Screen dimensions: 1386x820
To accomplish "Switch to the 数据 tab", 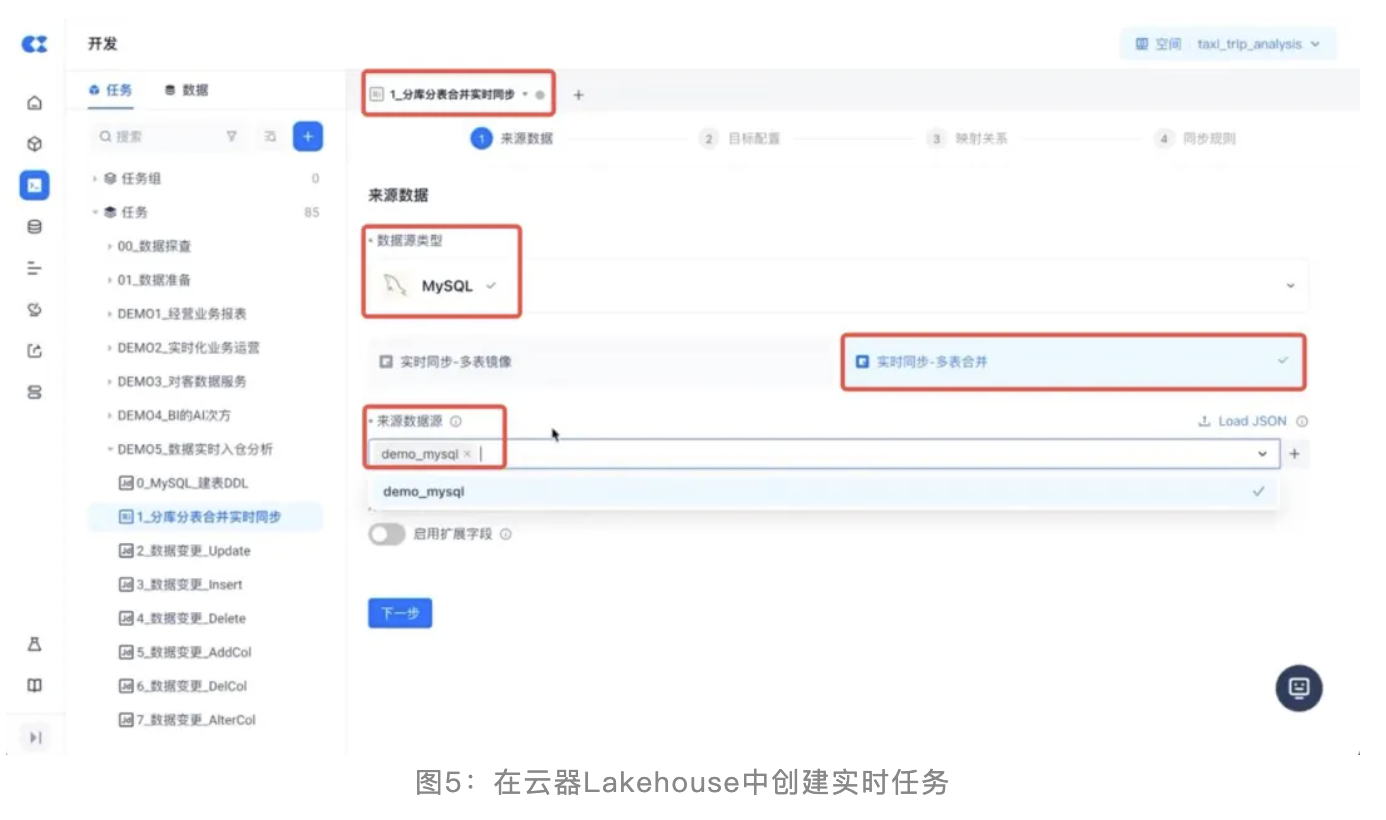I will click(187, 90).
